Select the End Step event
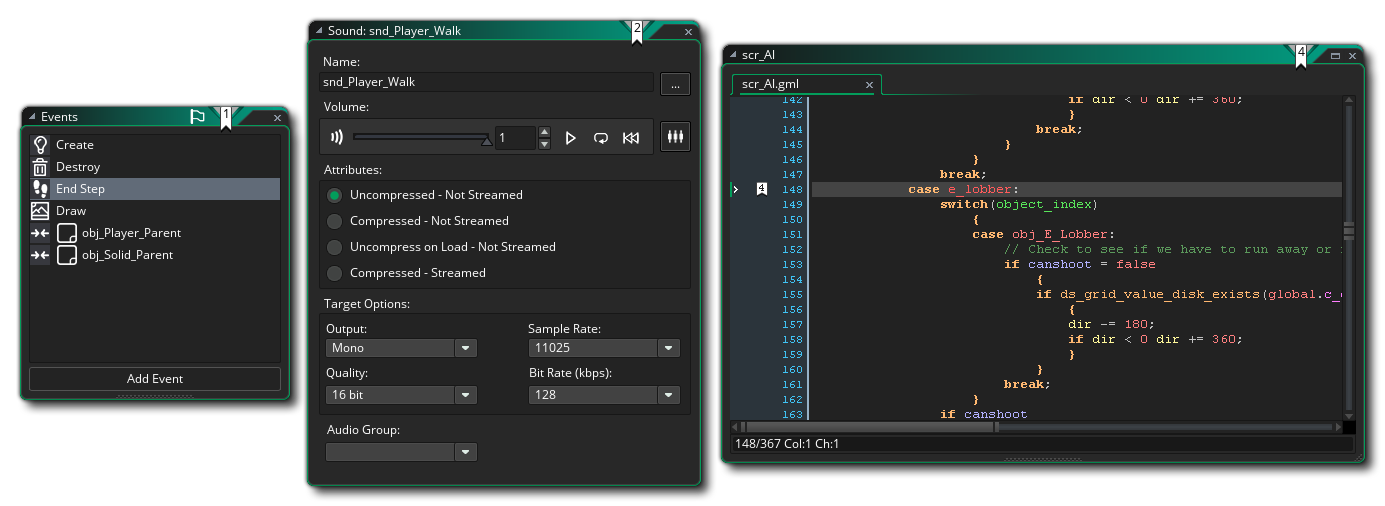Screen dimensions: 1385x506 [x=80, y=189]
